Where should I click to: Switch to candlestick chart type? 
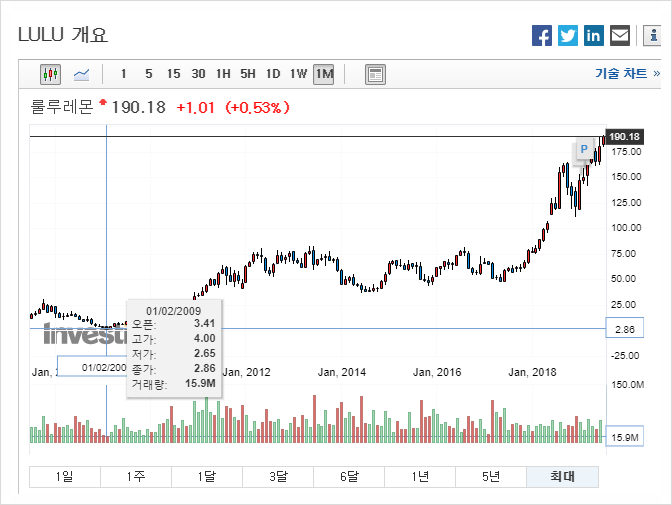[50, 74]
